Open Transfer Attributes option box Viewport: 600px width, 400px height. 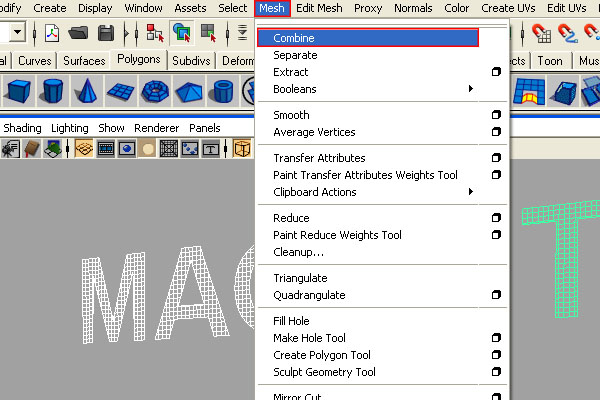pos(496,157)
